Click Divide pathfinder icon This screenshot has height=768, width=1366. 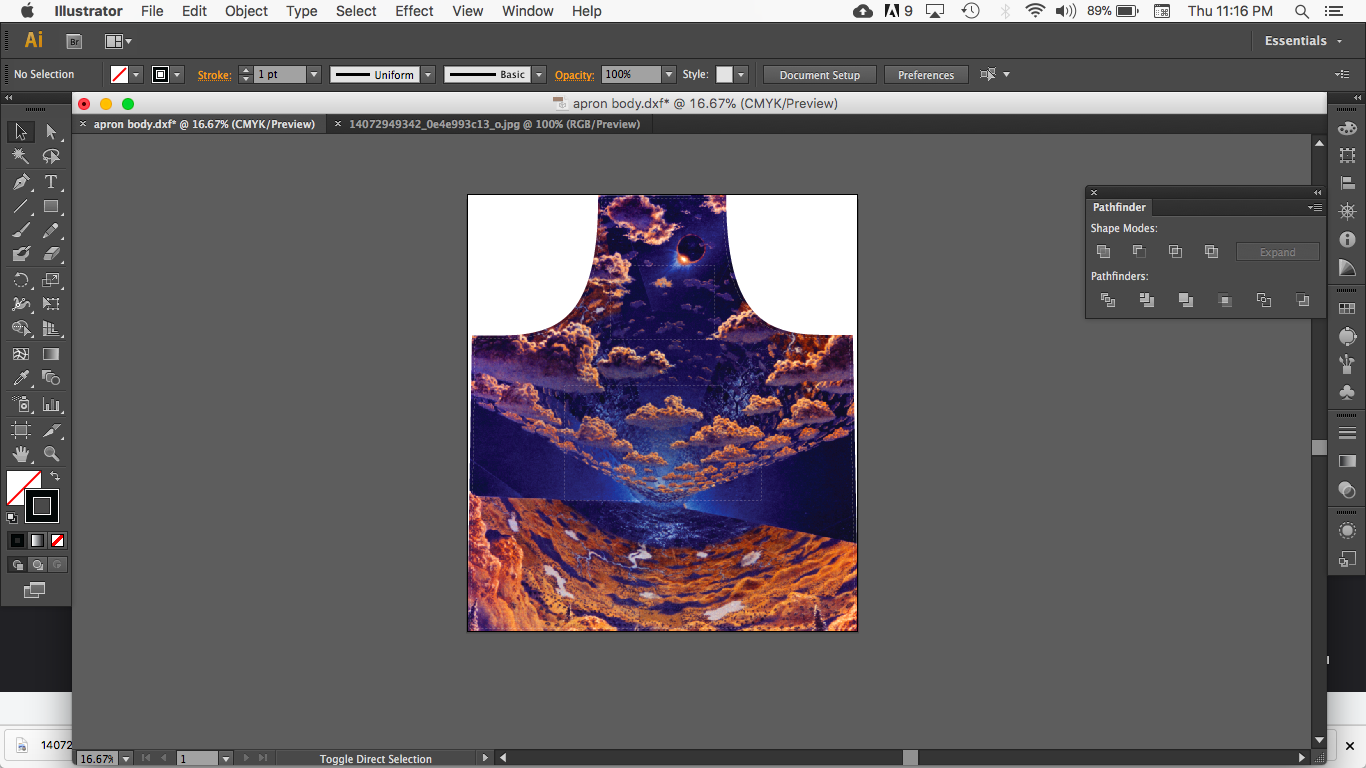(x=1108, y=300)
